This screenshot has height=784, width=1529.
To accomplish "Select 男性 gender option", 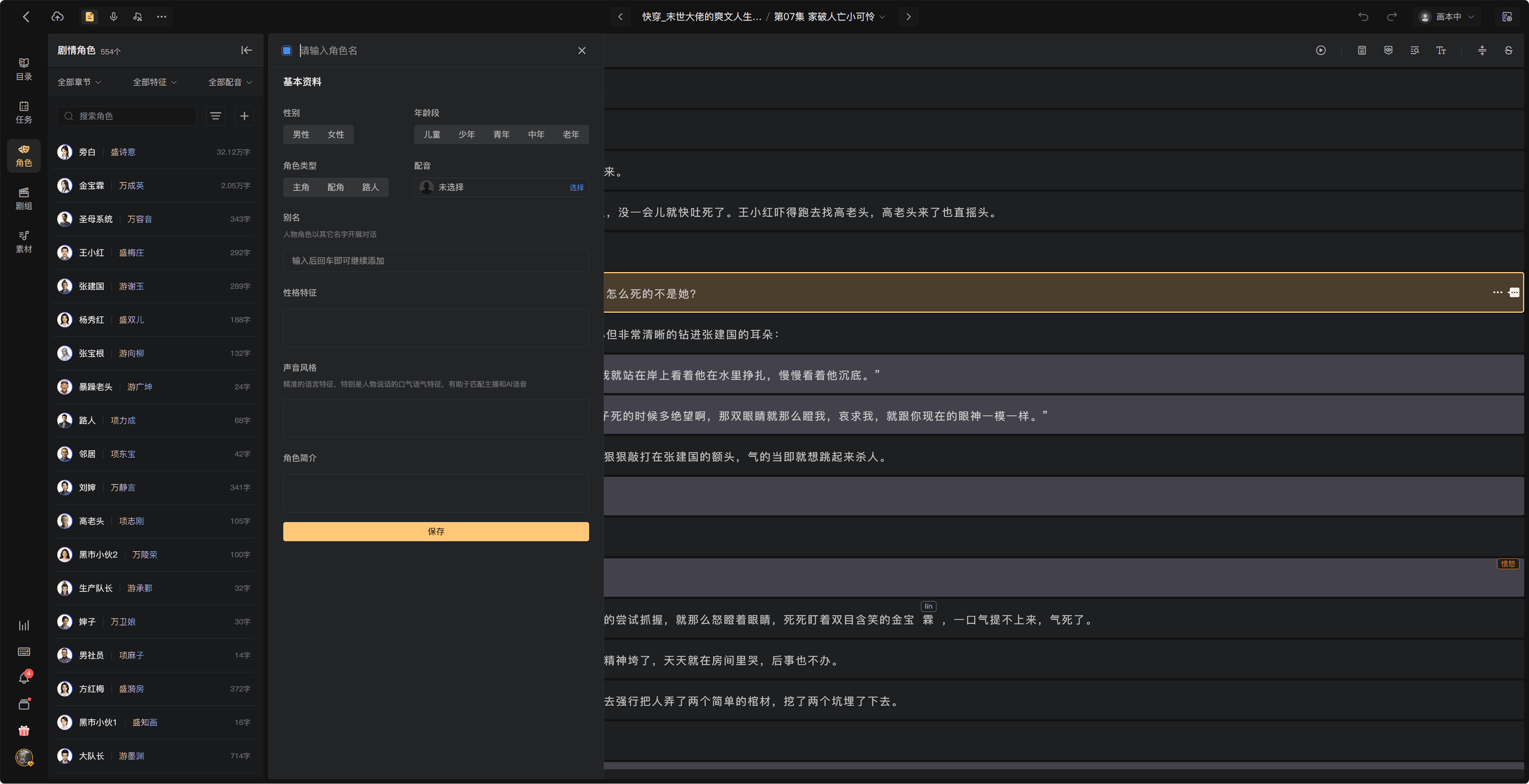I will 301,135.
